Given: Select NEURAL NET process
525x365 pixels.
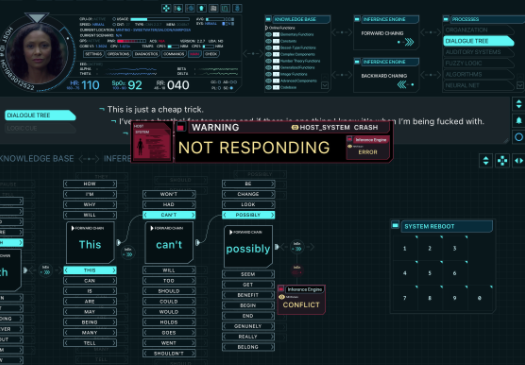Looking at the screenshot, I should [x=479, y=85].
